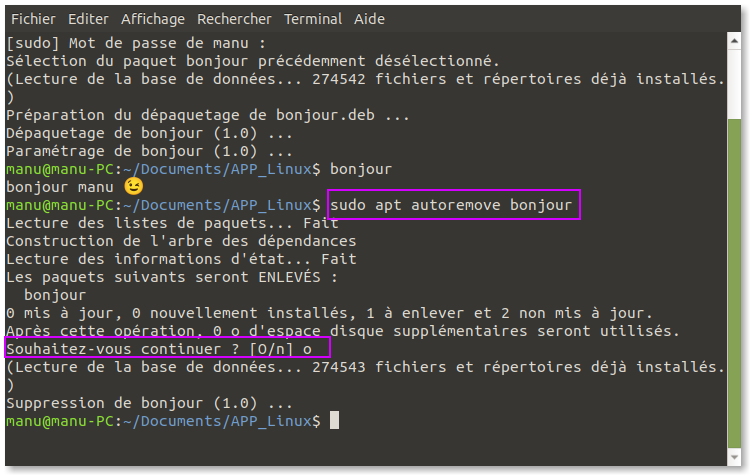Screen dimensions: 750x475
Task: Open the Fichier menu
Action: [x=33, y=19]
